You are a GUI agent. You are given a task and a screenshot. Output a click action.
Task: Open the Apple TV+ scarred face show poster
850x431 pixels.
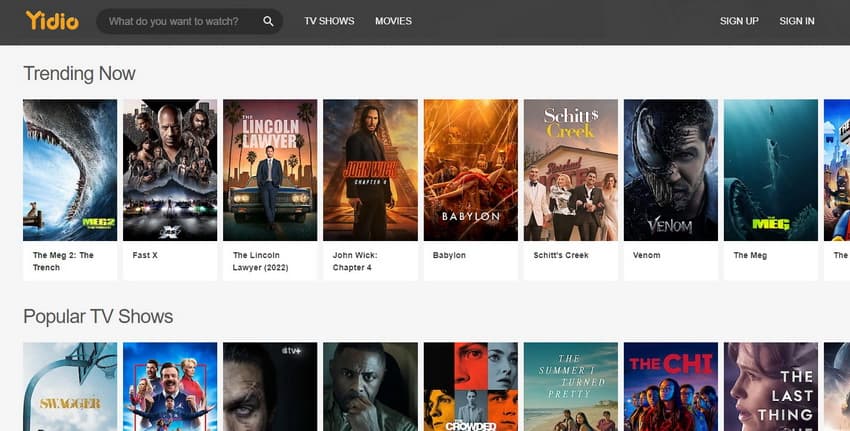click(270, 387)
